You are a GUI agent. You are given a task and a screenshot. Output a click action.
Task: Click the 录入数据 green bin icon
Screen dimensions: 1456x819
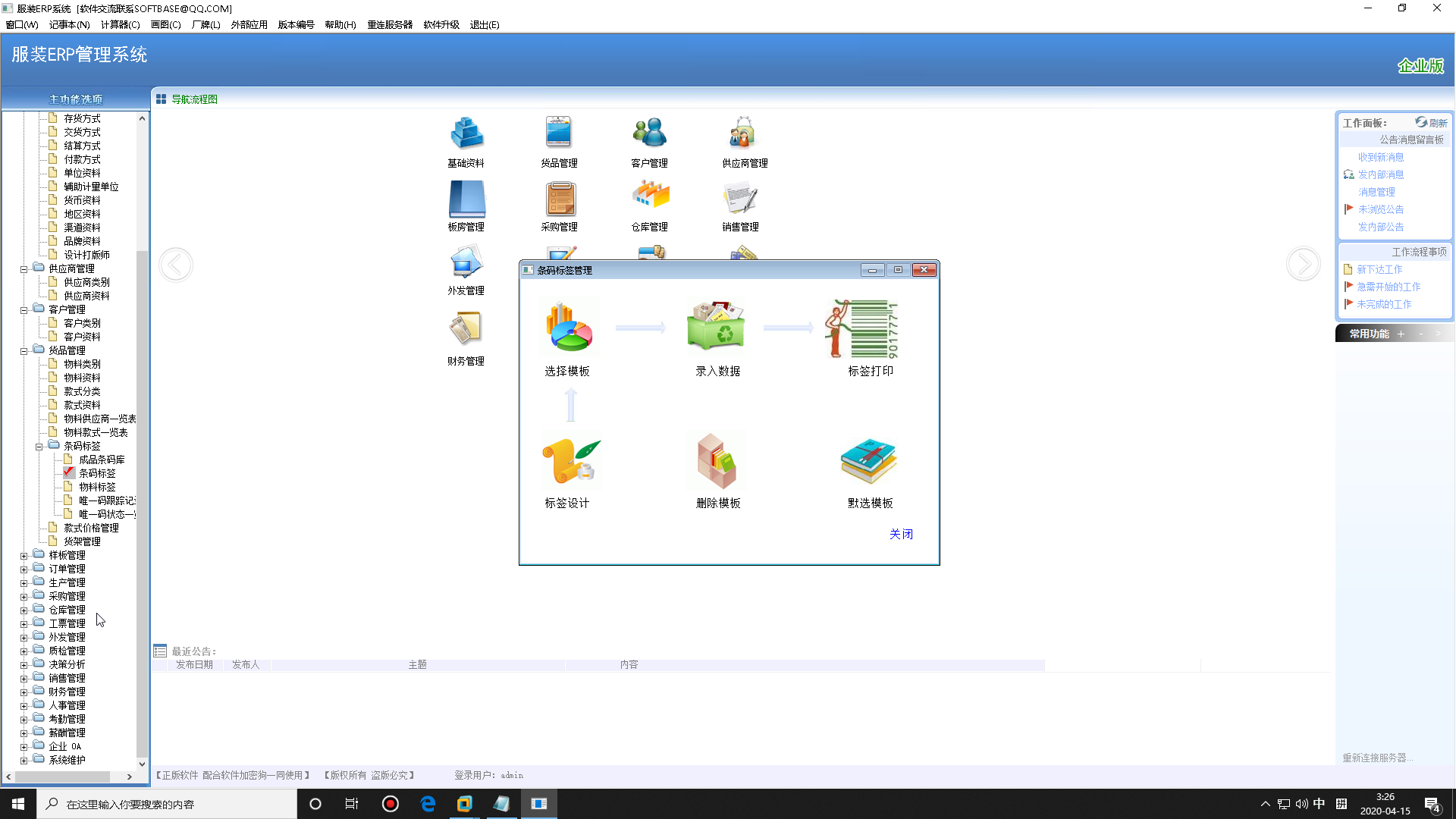[717, 327]
